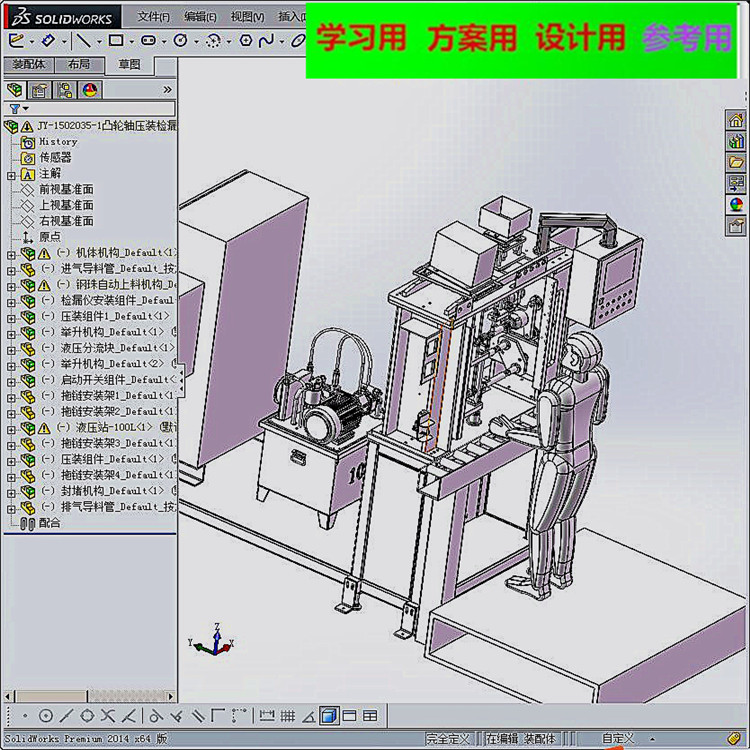This screenshot has width=750, height=750.
Task: Toggle the quadrant snap
Action: 87,716
